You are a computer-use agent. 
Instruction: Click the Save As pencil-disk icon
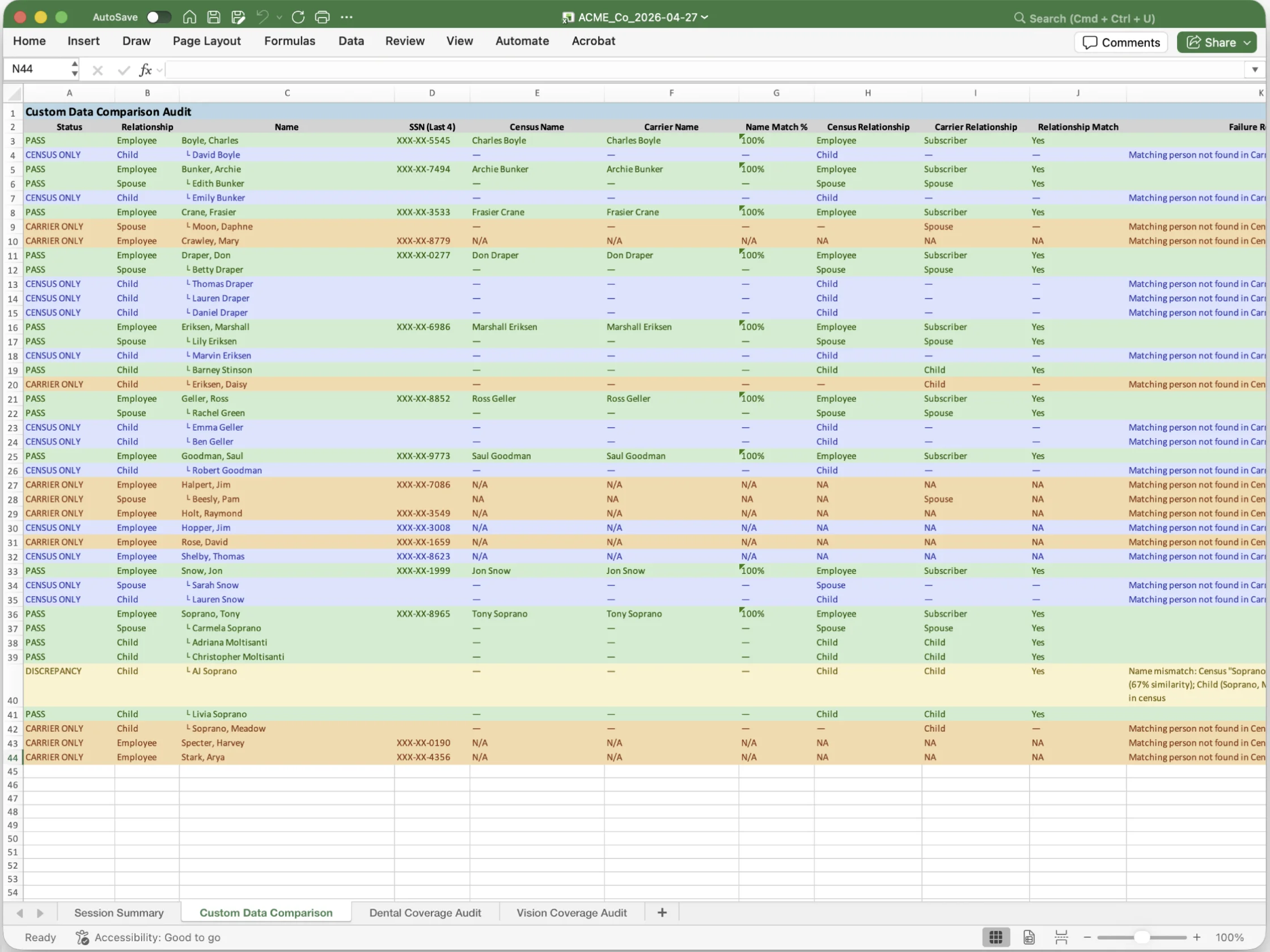(238, 17)
